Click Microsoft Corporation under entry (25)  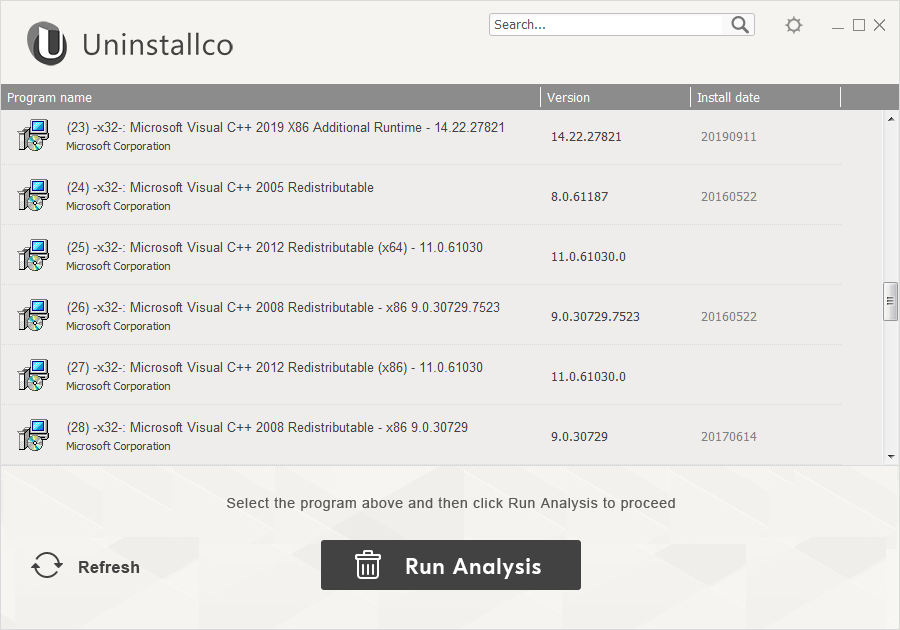pyautogui.click(x=118, y=266)
